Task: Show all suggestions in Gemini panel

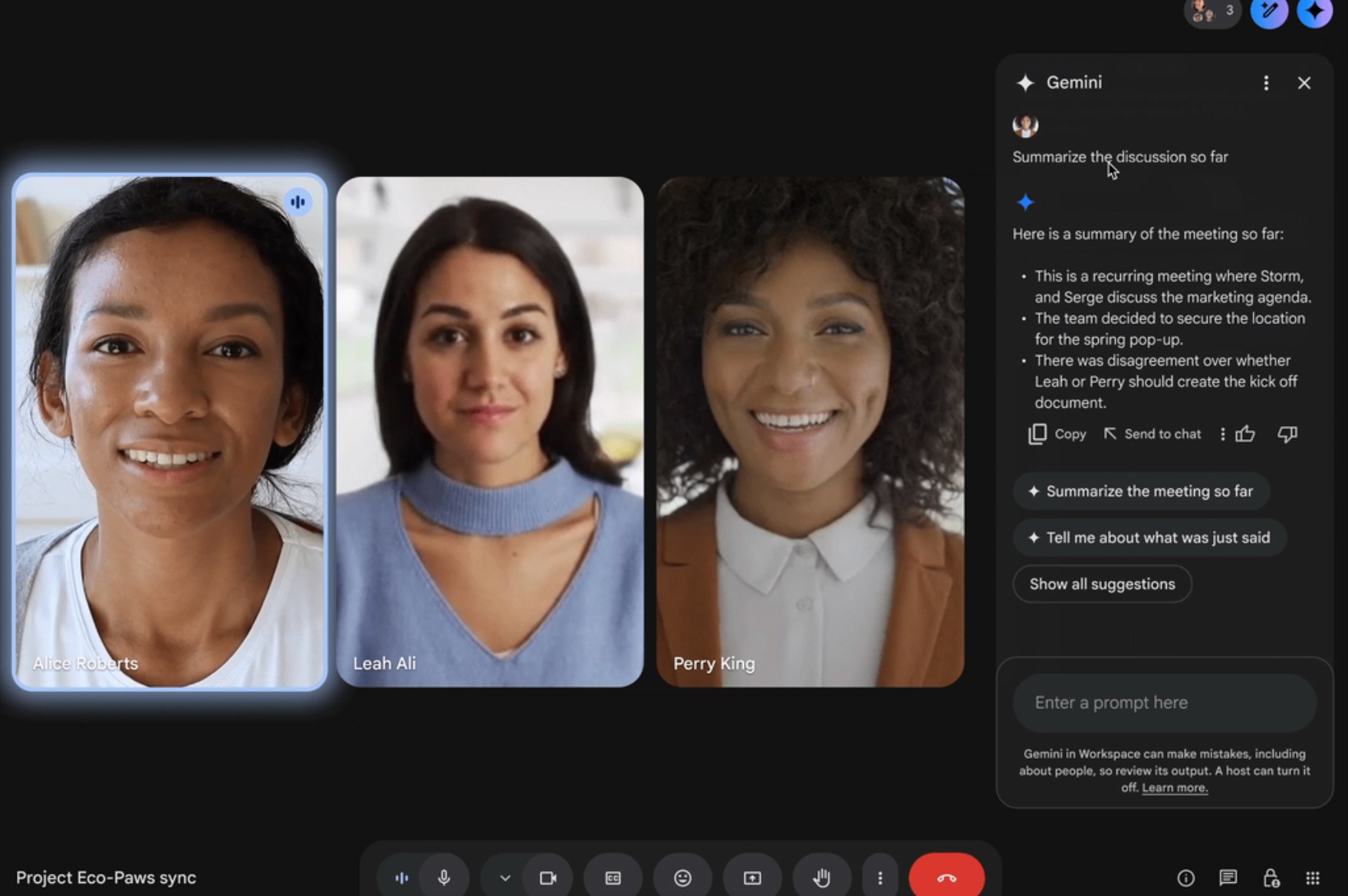Action: tap(1102, 583)
